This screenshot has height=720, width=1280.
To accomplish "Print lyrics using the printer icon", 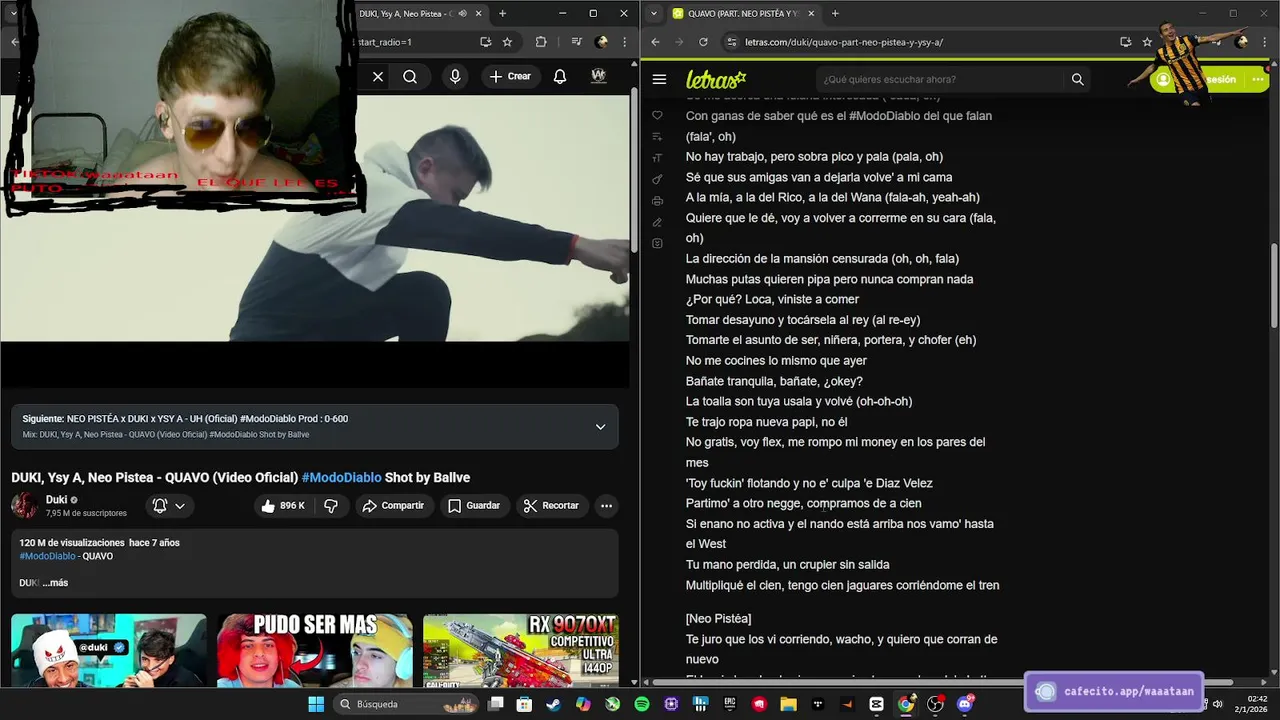I will pos(657,201).
